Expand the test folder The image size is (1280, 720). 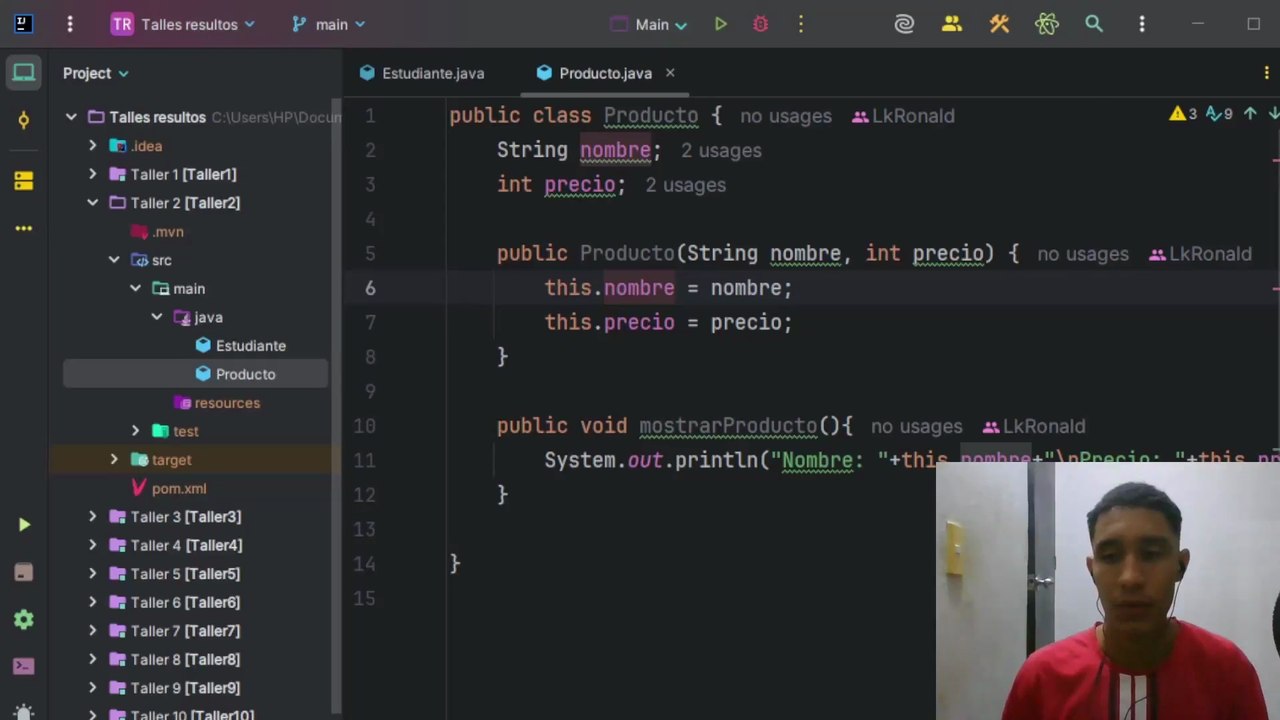(135, 431)
